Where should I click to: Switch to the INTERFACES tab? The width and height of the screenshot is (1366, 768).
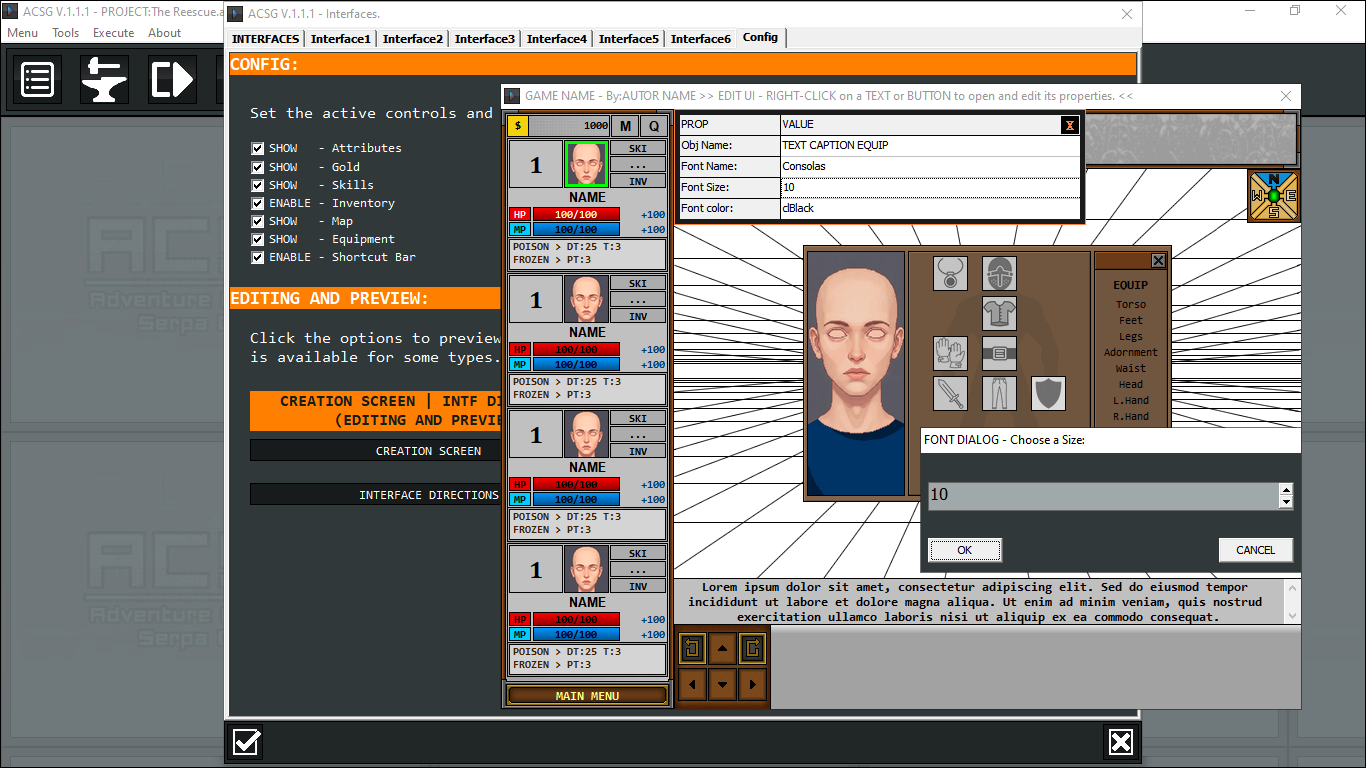(x=265, y=39)
